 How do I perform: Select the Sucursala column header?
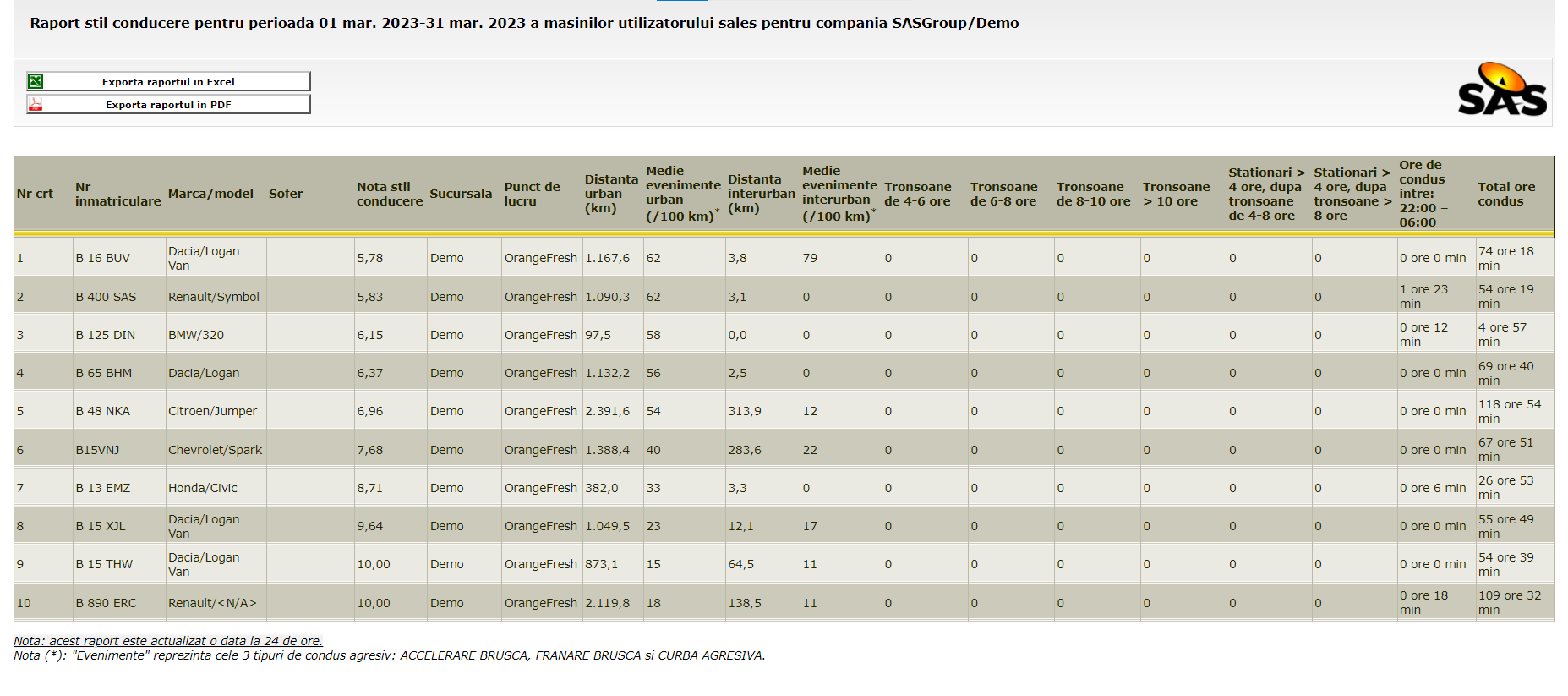[461, 194]
